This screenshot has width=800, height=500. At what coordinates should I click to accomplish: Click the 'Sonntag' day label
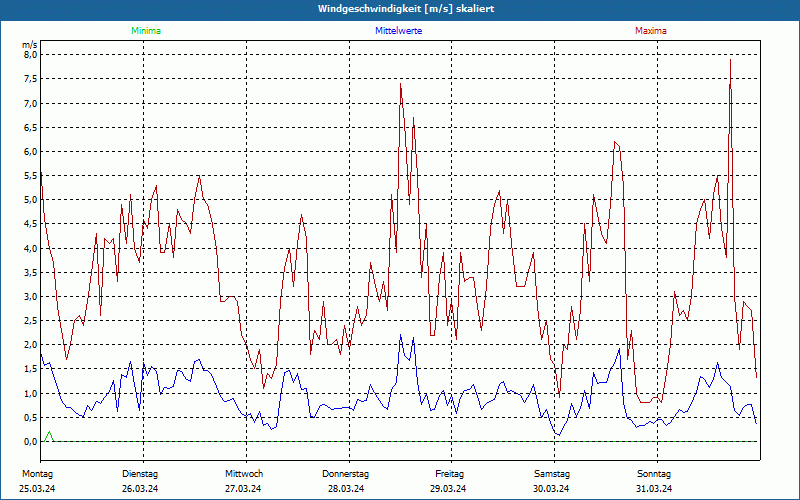[654, 474]
